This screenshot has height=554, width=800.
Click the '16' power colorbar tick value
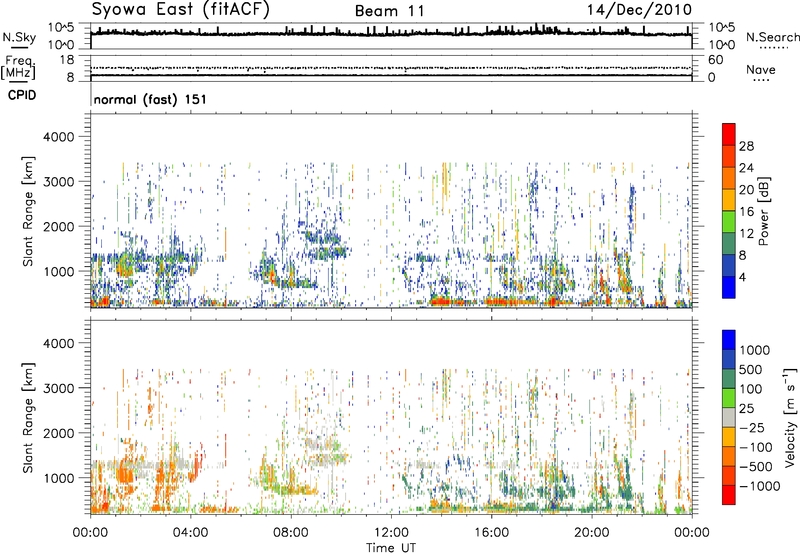[x=746, y=212]
